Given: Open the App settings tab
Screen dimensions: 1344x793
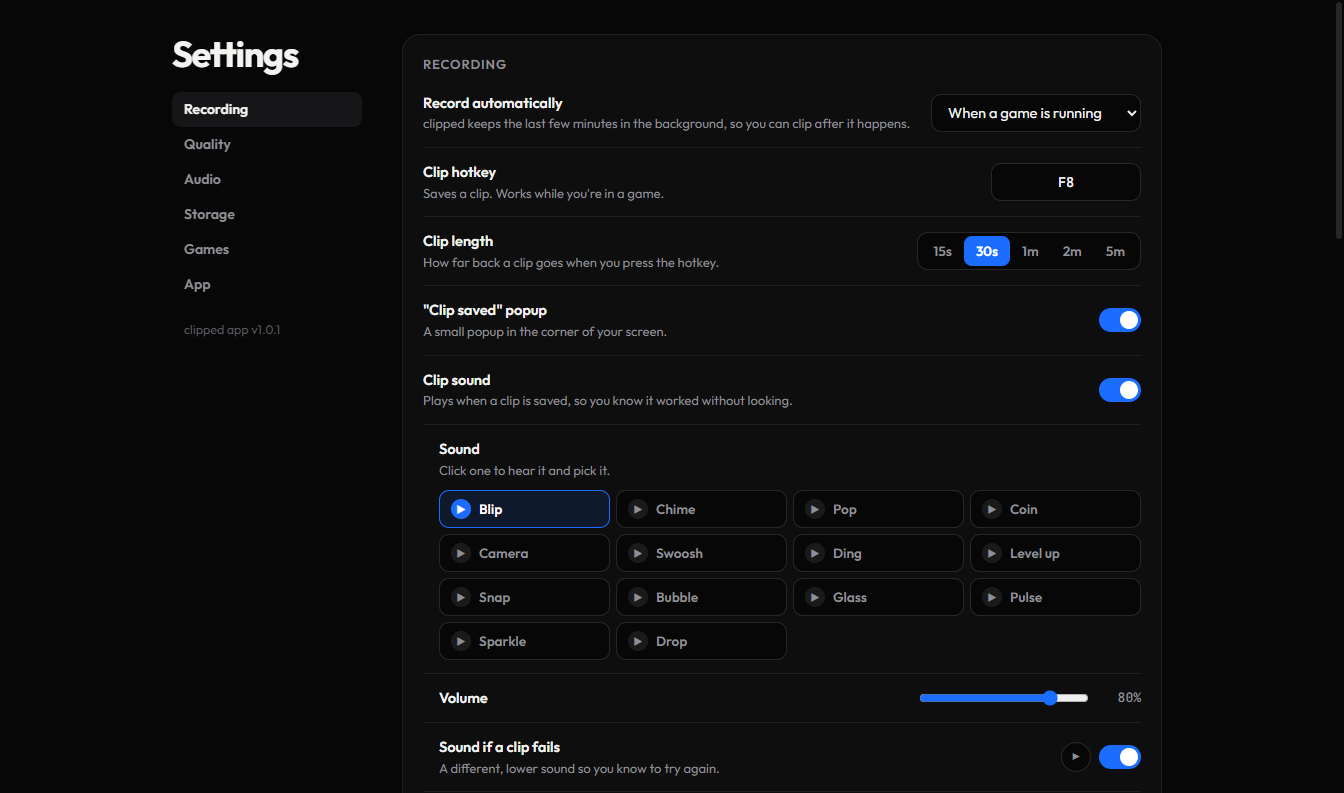Looking at the screenshot, I should pos(267,284).
